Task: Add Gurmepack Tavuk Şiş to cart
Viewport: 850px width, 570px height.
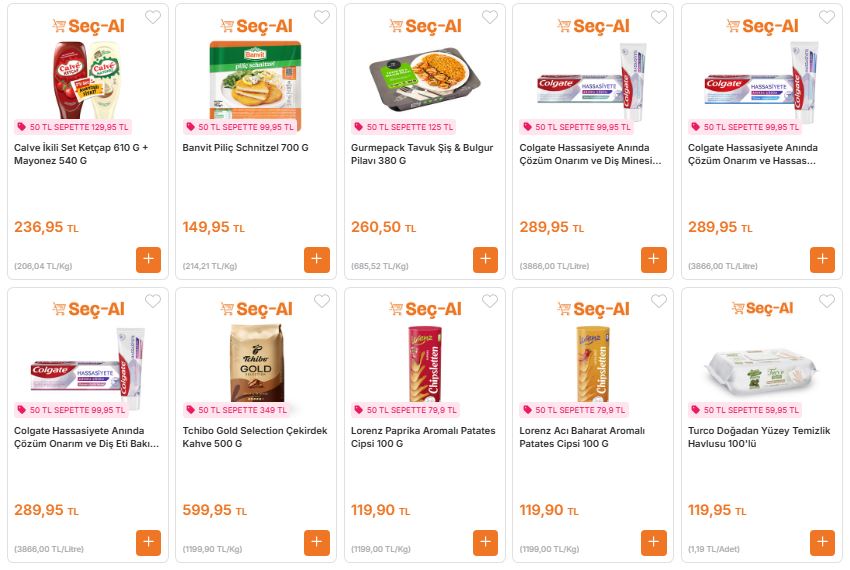Action: click(x=485, y=259)
